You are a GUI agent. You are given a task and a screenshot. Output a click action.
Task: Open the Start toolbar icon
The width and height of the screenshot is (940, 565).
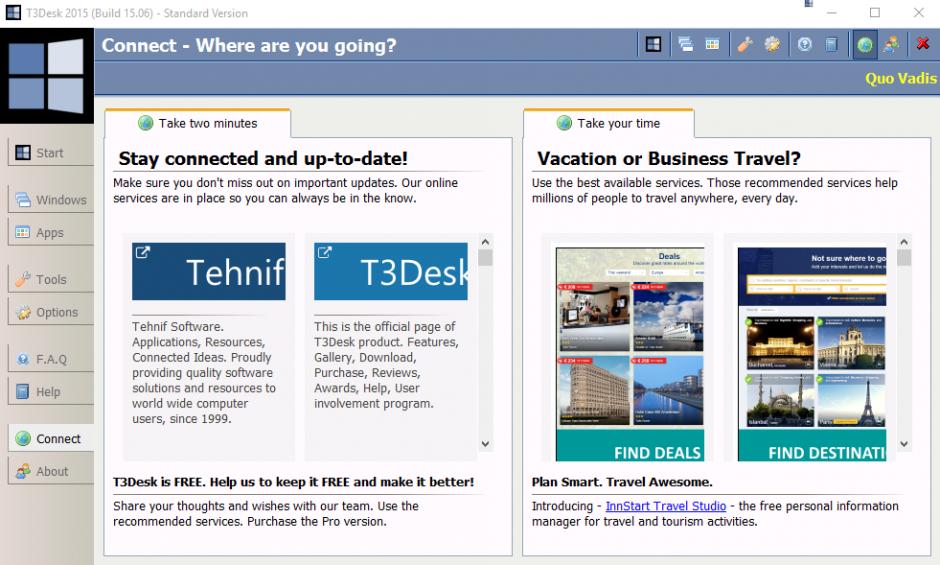[653, 44]
